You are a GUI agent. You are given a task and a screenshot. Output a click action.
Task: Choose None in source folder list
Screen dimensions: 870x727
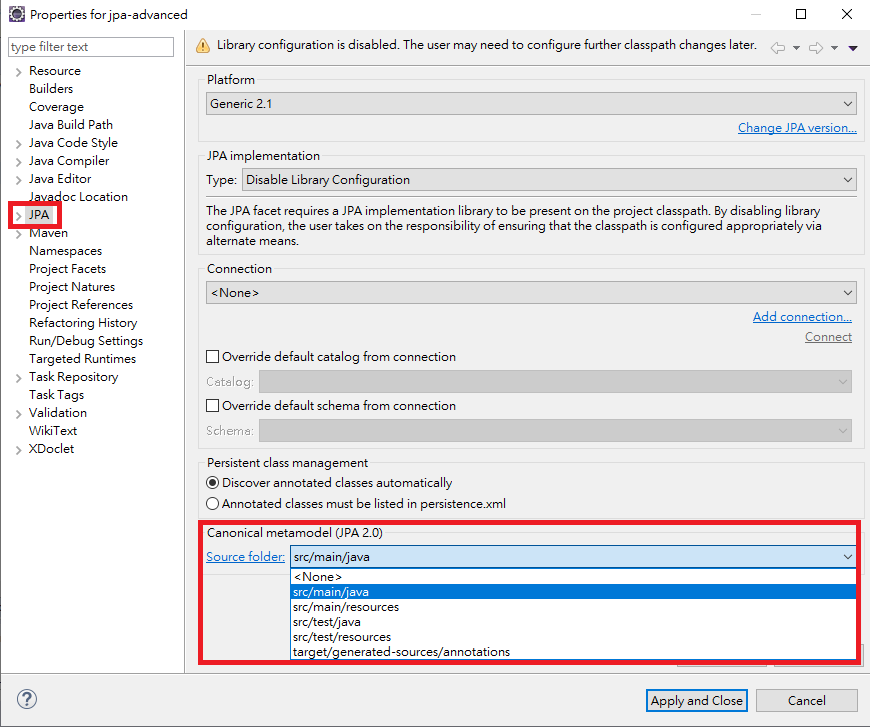(573, 577)
